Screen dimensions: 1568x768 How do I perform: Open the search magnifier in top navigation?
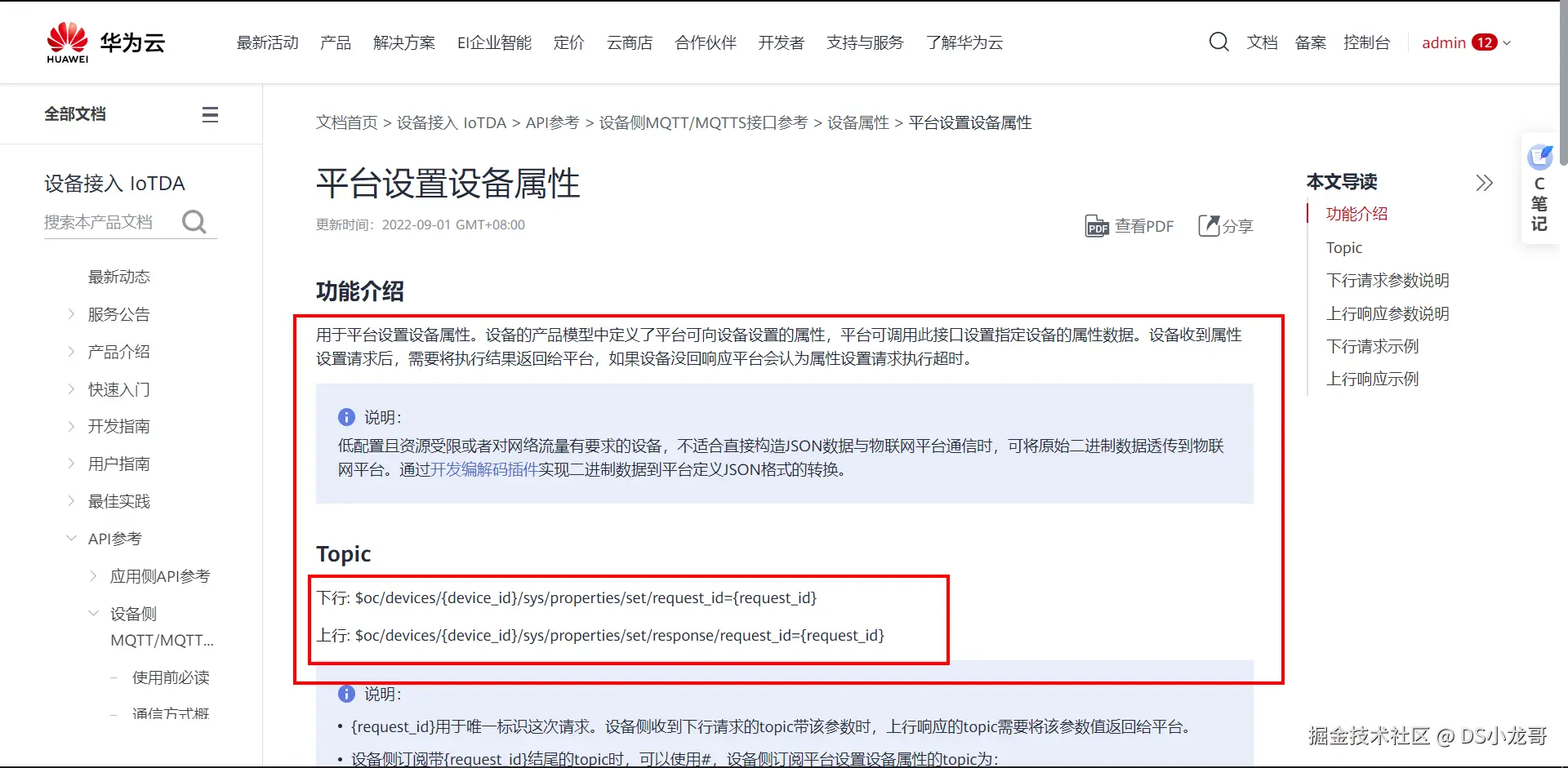point(1218,42)
